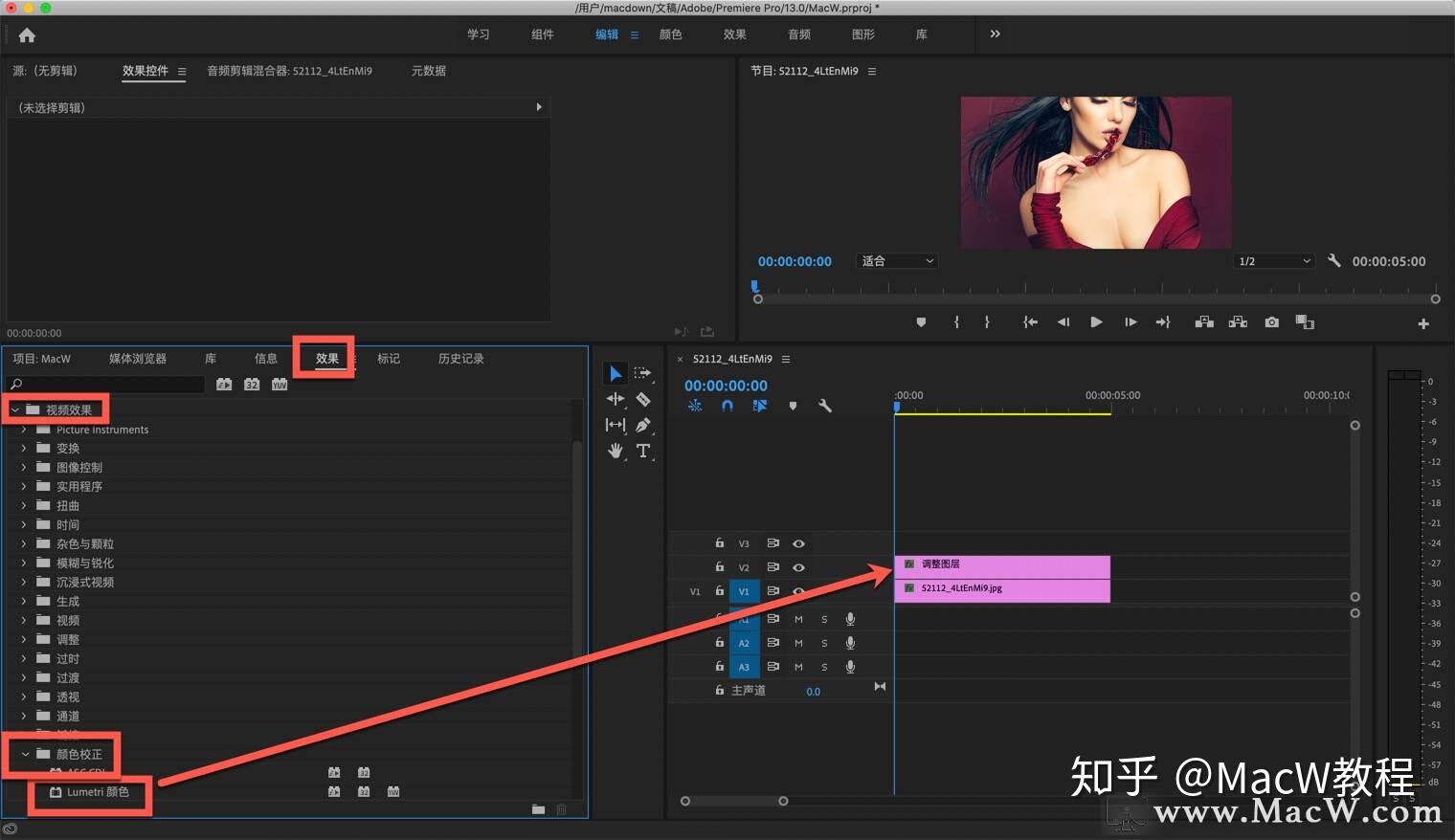
Task: Hide track output for V1 with the eye icon
Action: [x=798, y=591]
